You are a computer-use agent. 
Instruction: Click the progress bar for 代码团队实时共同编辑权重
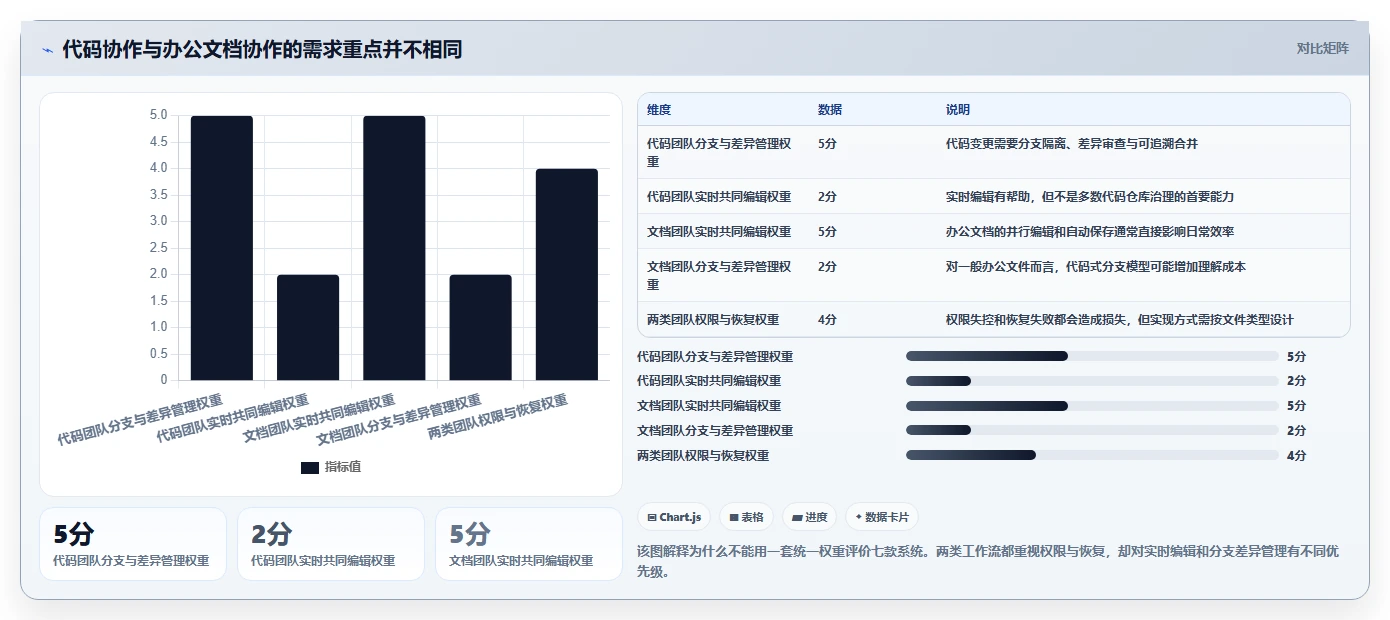tap(1092, 381)
